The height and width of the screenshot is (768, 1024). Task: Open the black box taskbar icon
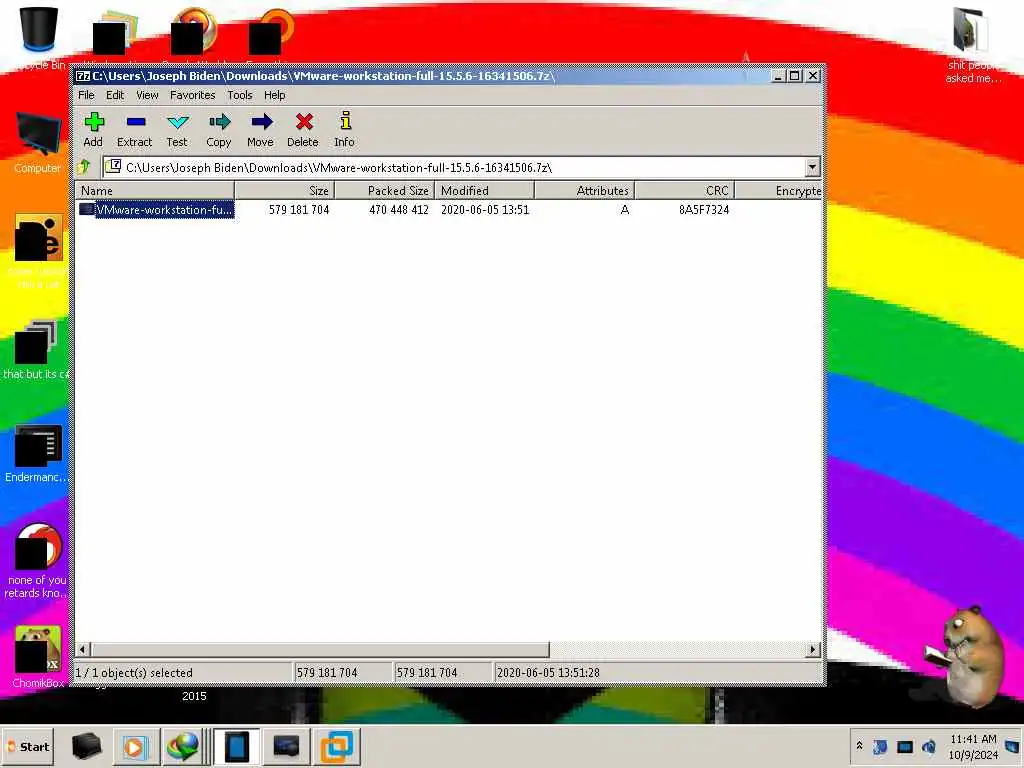pos(87,746)
